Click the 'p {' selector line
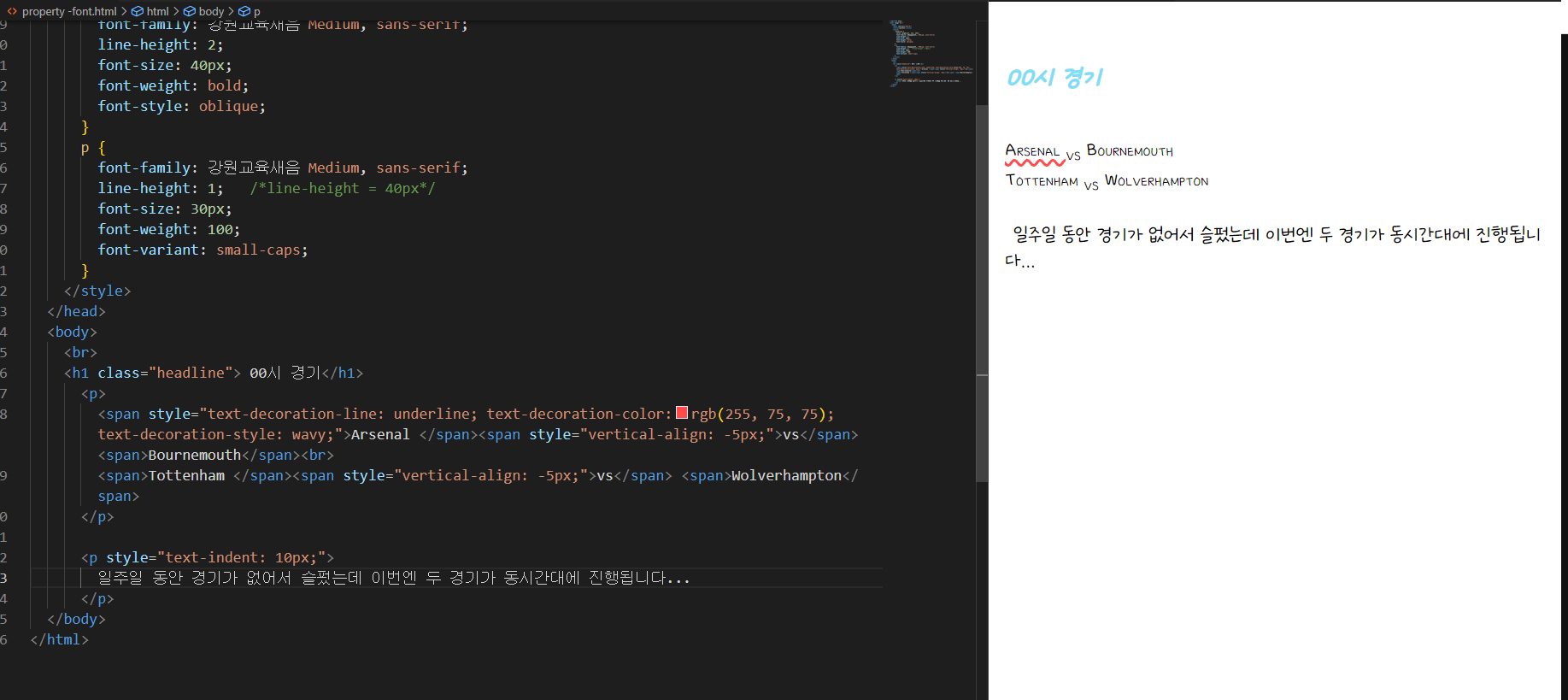 [x=93, y=147]
